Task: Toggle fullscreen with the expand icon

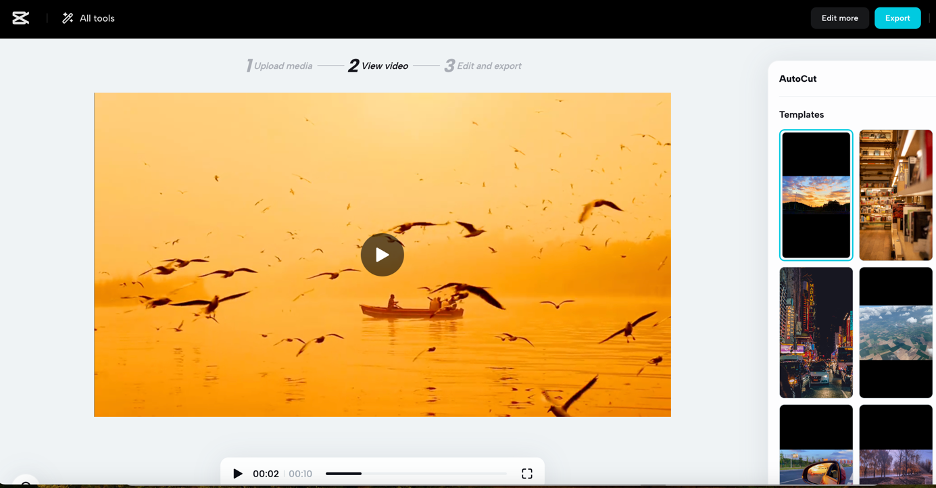Action: pos(526,474)
